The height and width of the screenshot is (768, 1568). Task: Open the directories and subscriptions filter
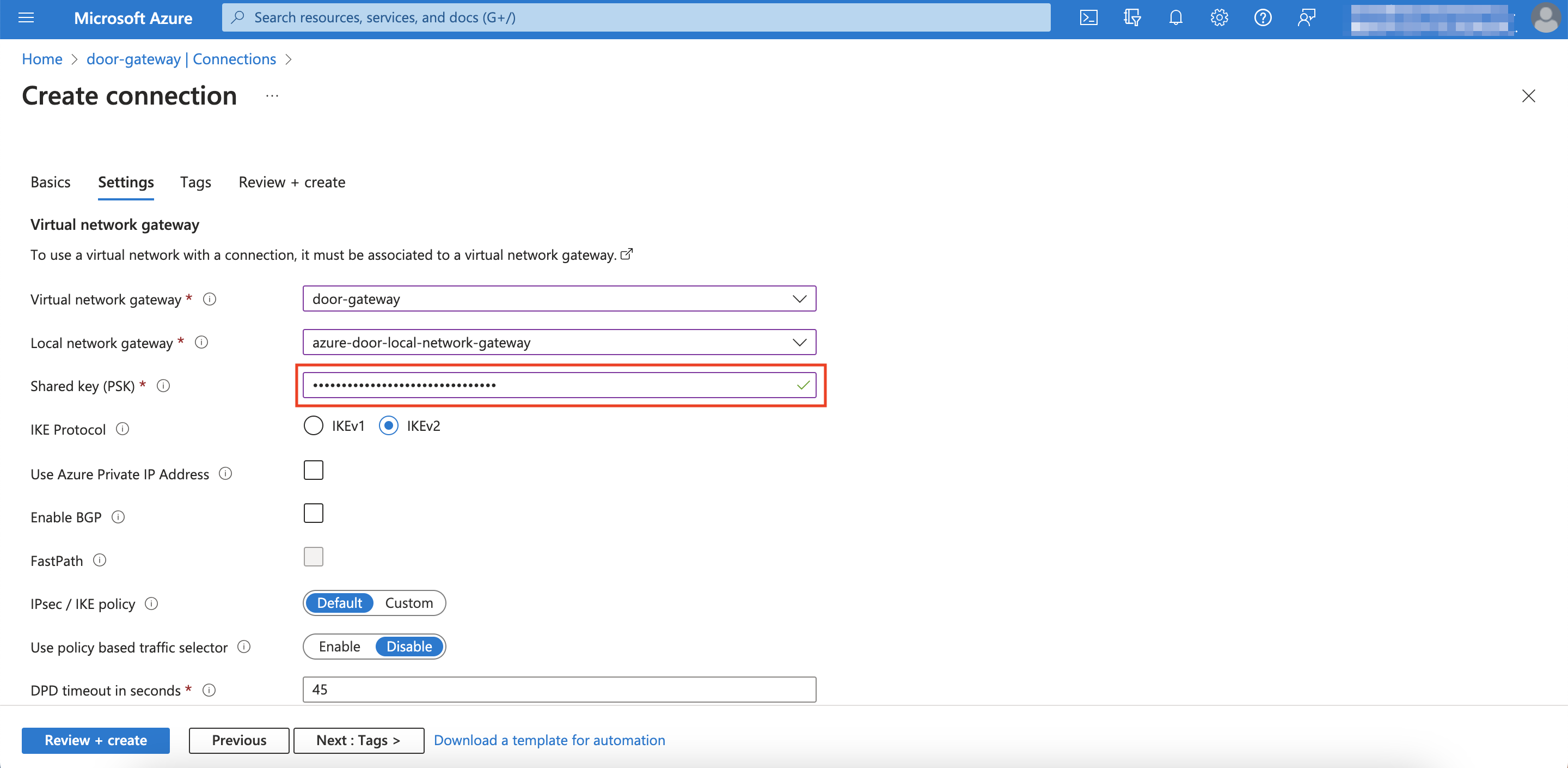pos(1132,17)
